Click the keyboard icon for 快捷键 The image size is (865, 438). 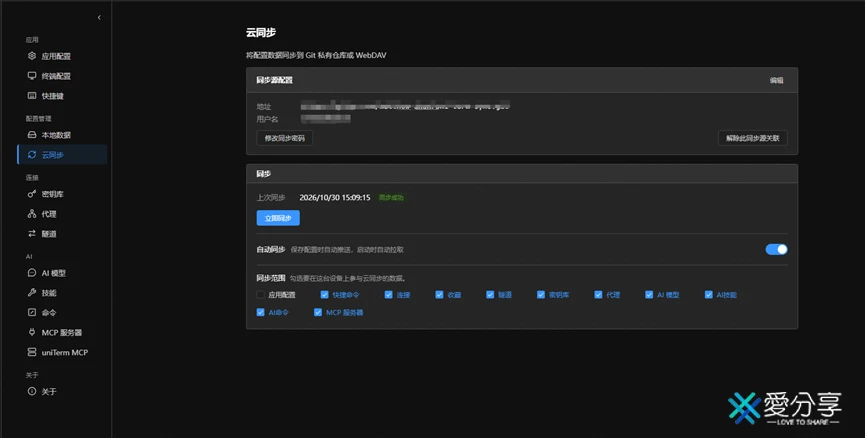click(32, 95)
